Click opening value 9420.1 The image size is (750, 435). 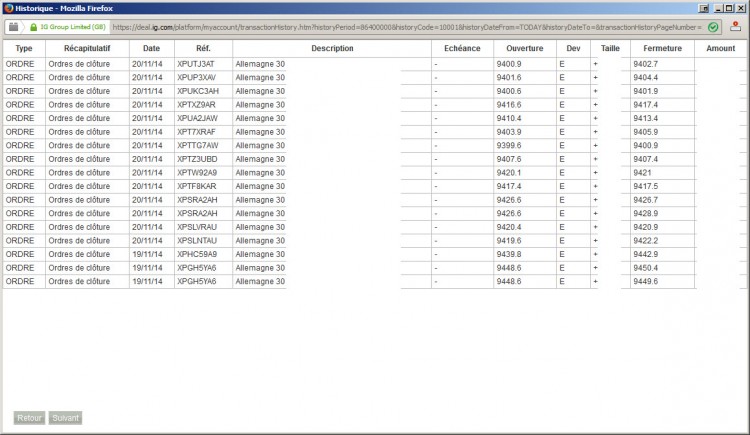[508, 173]
